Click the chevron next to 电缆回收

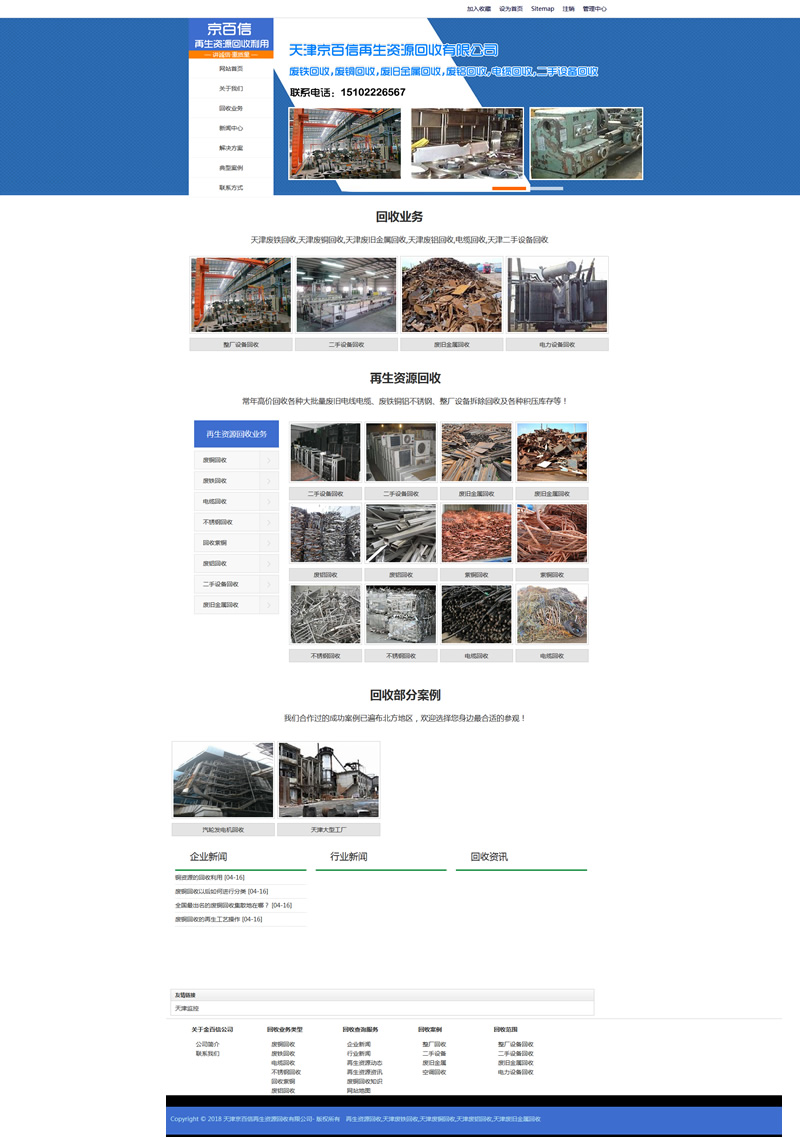[x=269, y=501]
